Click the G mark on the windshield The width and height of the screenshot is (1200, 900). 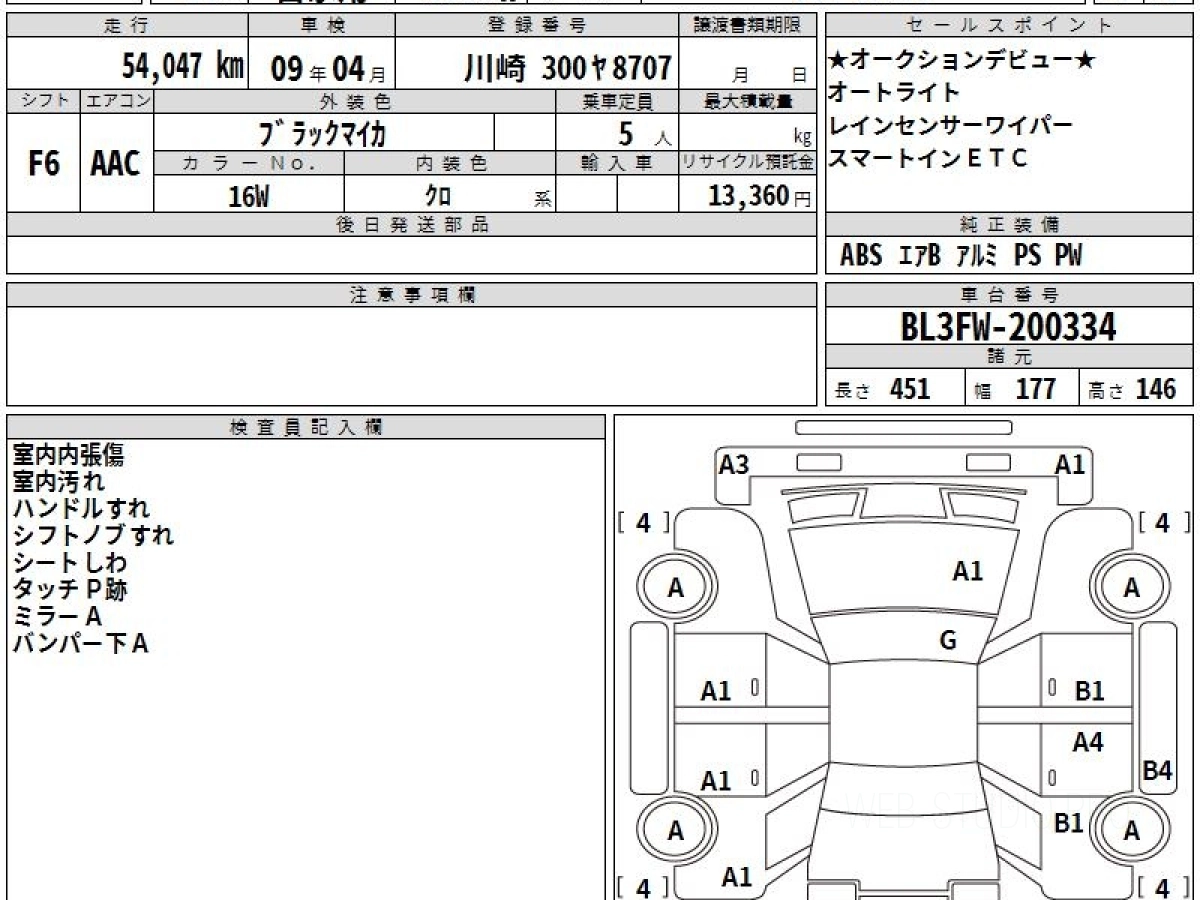click(948, 641)
